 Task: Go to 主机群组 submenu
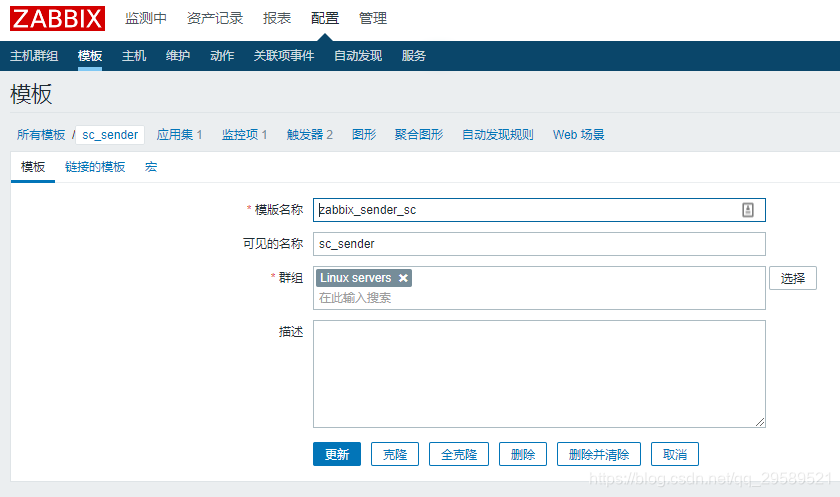(x=34, y=56)
